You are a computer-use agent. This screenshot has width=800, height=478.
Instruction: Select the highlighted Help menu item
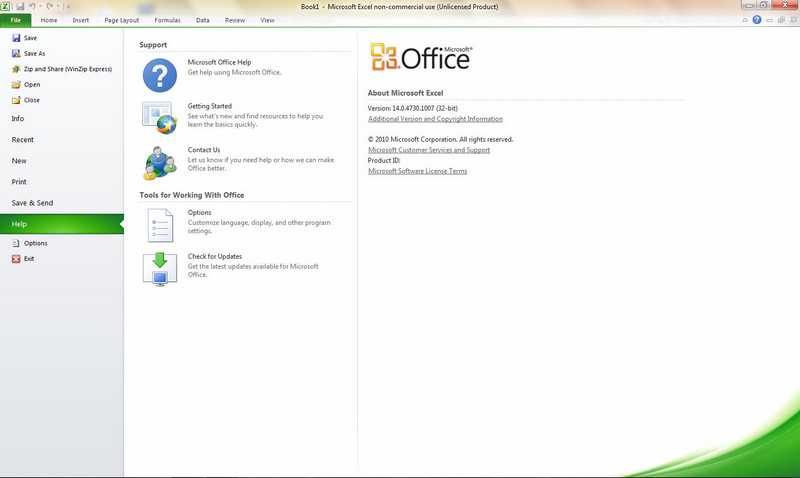[62, 224]
